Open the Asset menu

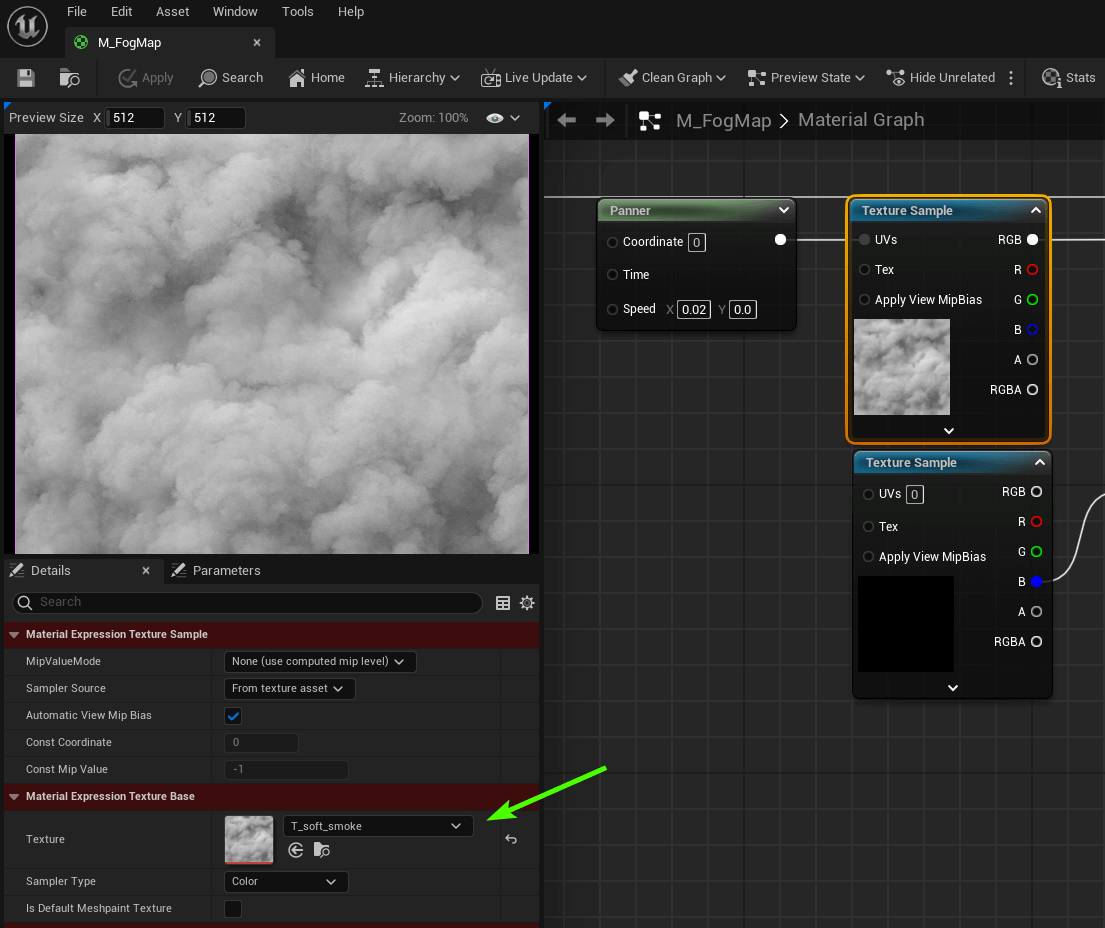click(x=172, y=12)
